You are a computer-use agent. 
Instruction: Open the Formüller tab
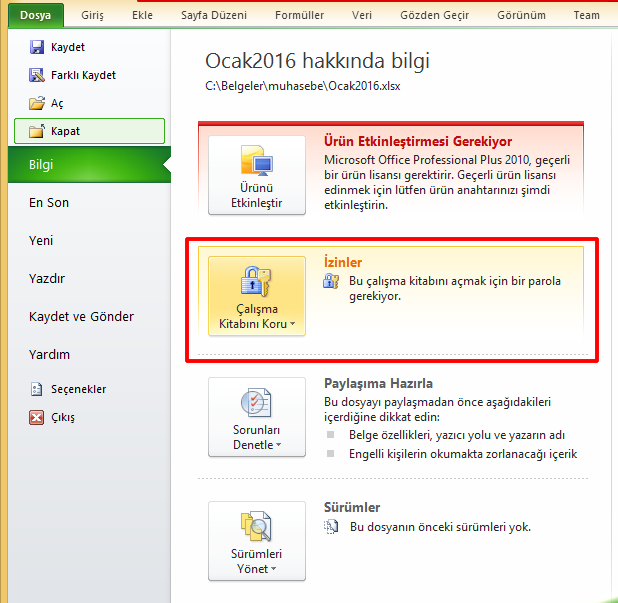(299, 15)
